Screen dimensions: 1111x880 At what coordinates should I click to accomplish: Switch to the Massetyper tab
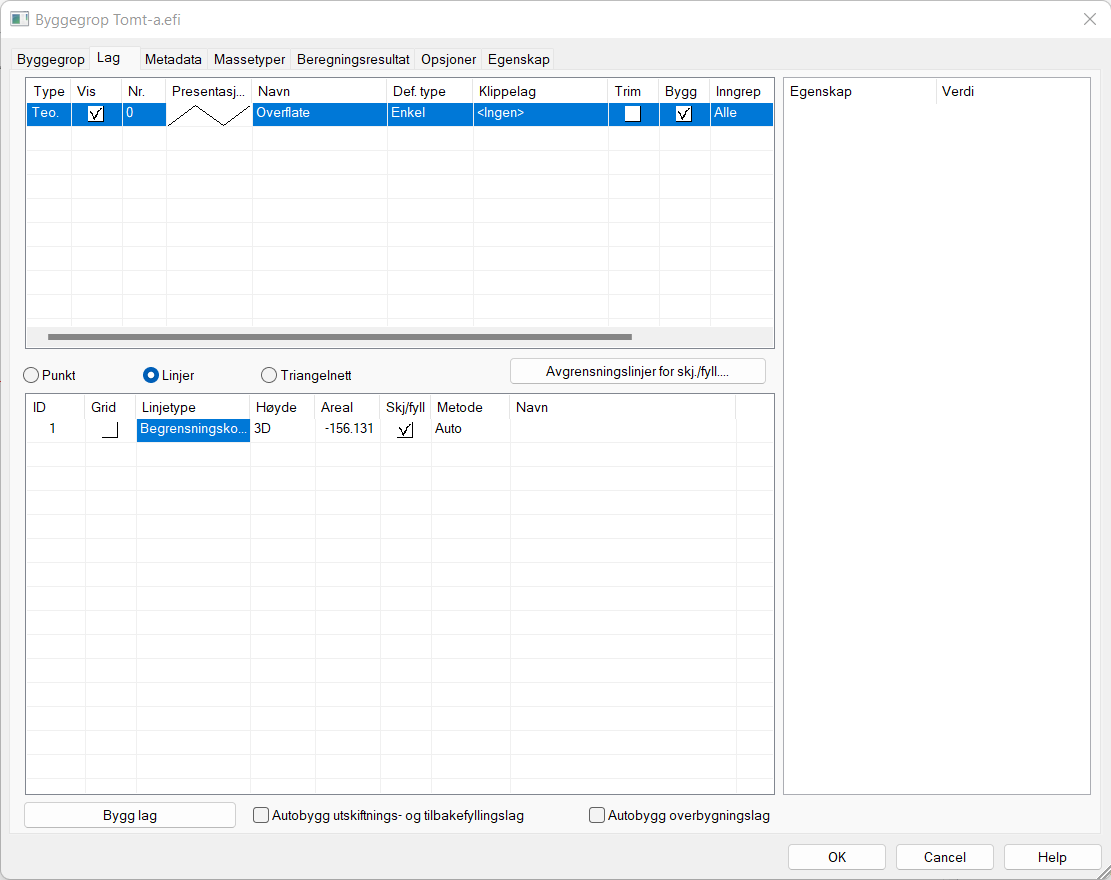pyautogui.click(x=250, y=60)
